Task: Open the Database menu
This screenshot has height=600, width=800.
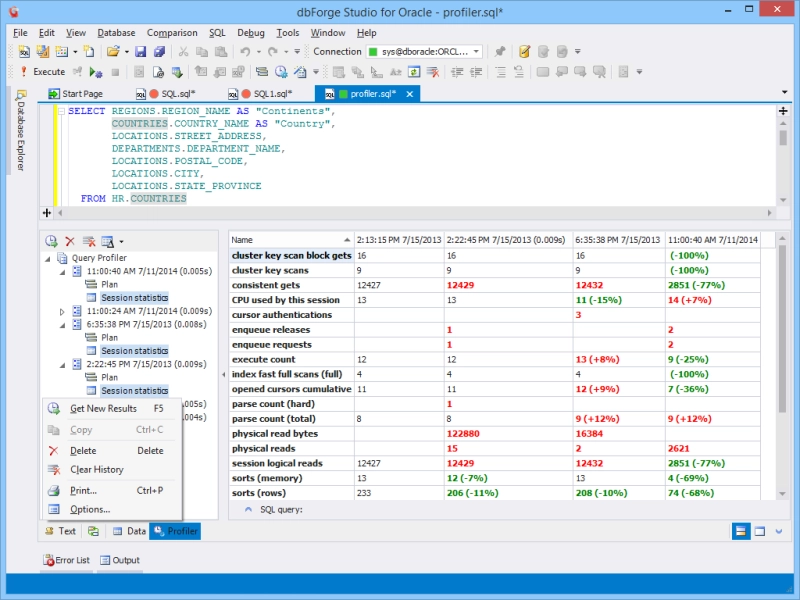Action: click(116, 33)
